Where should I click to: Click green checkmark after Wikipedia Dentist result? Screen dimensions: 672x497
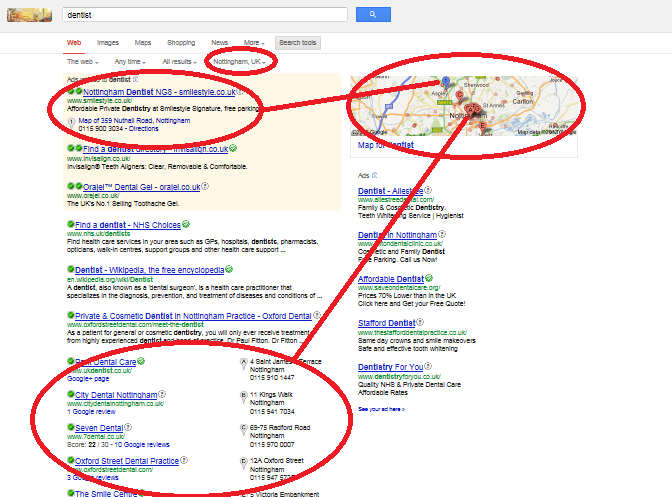tap(229, 269)
